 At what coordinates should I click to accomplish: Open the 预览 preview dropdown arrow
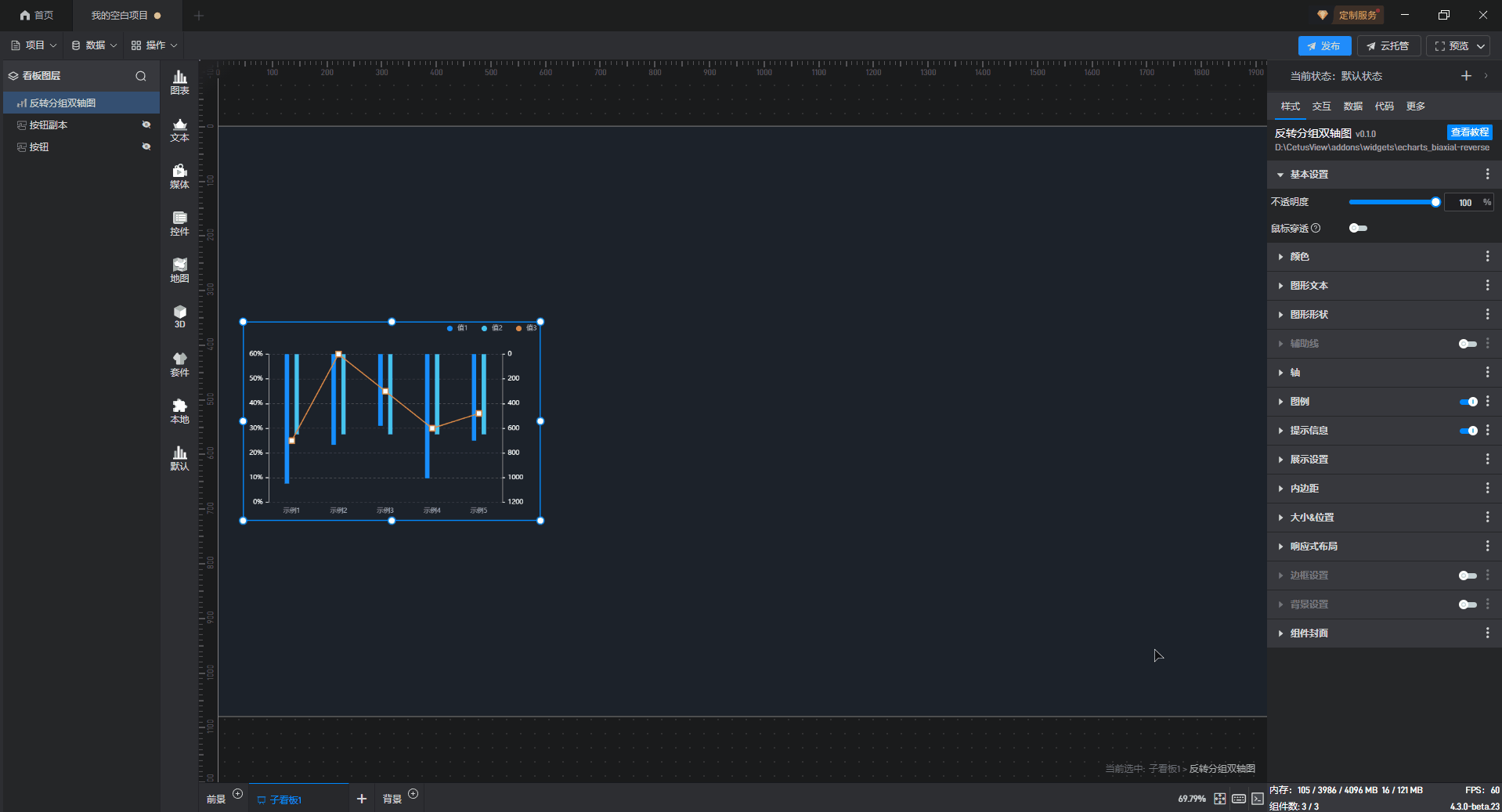(1481, 46)
